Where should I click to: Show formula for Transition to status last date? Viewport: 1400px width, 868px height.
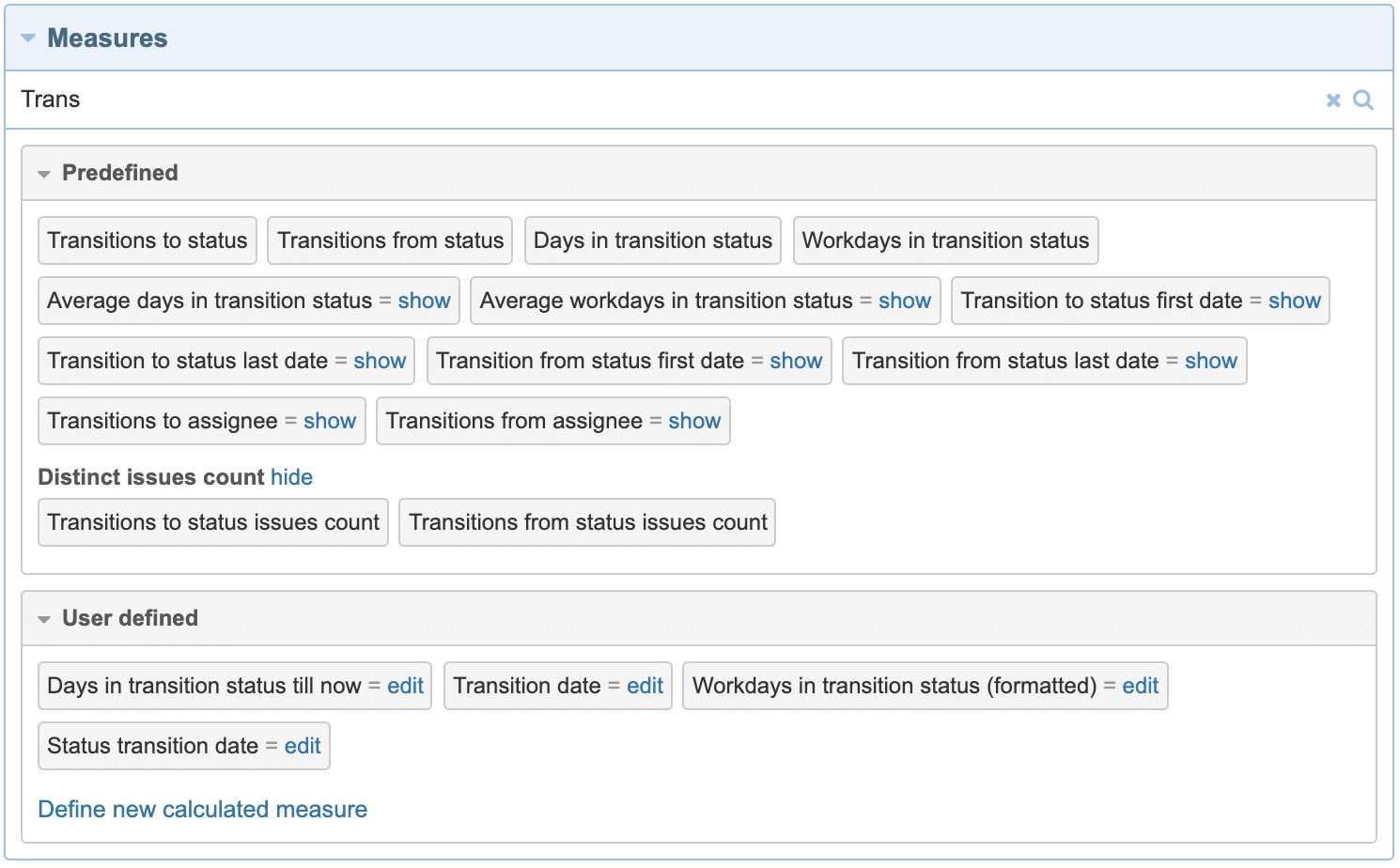[x=380, y=361]
